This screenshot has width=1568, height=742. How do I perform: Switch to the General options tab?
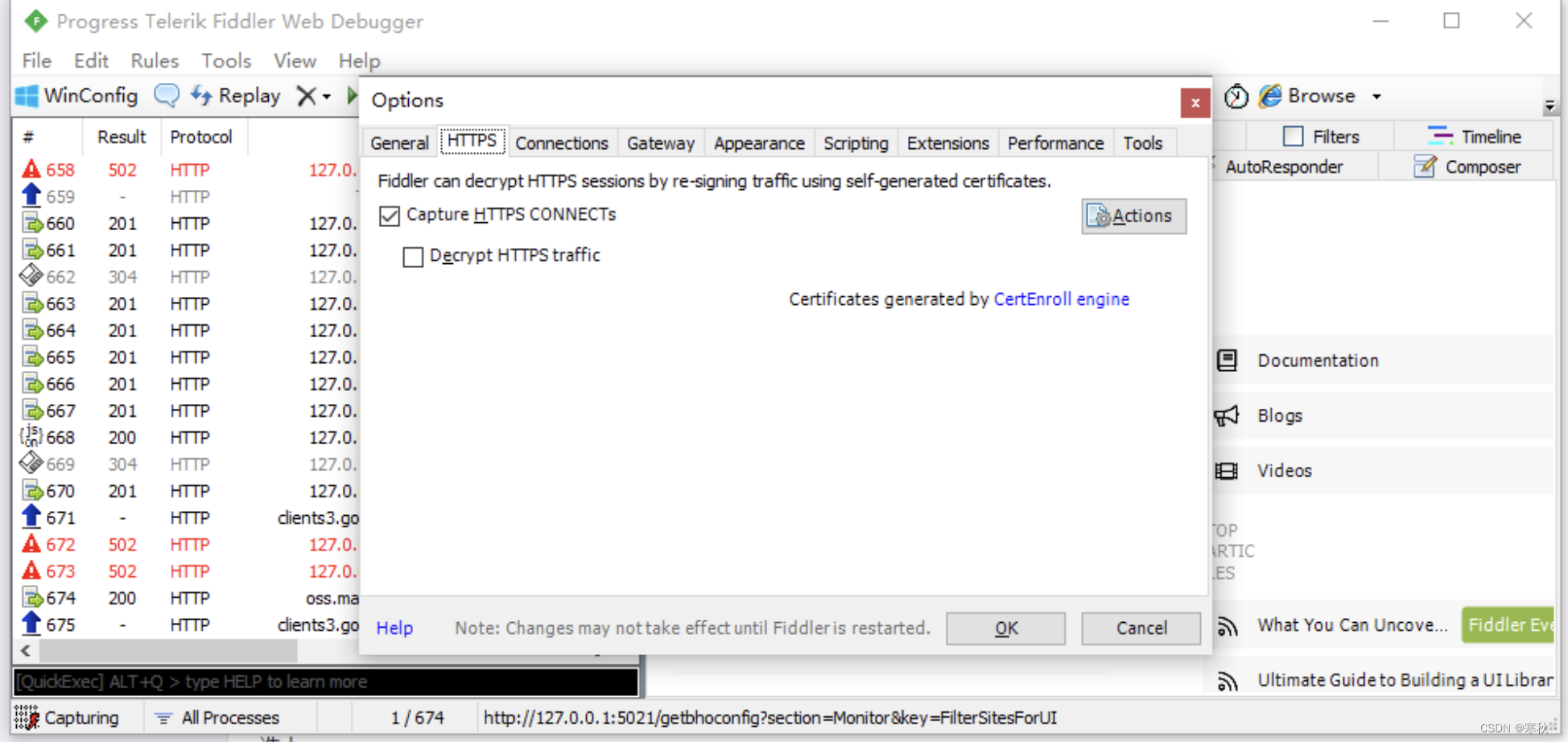399,143
